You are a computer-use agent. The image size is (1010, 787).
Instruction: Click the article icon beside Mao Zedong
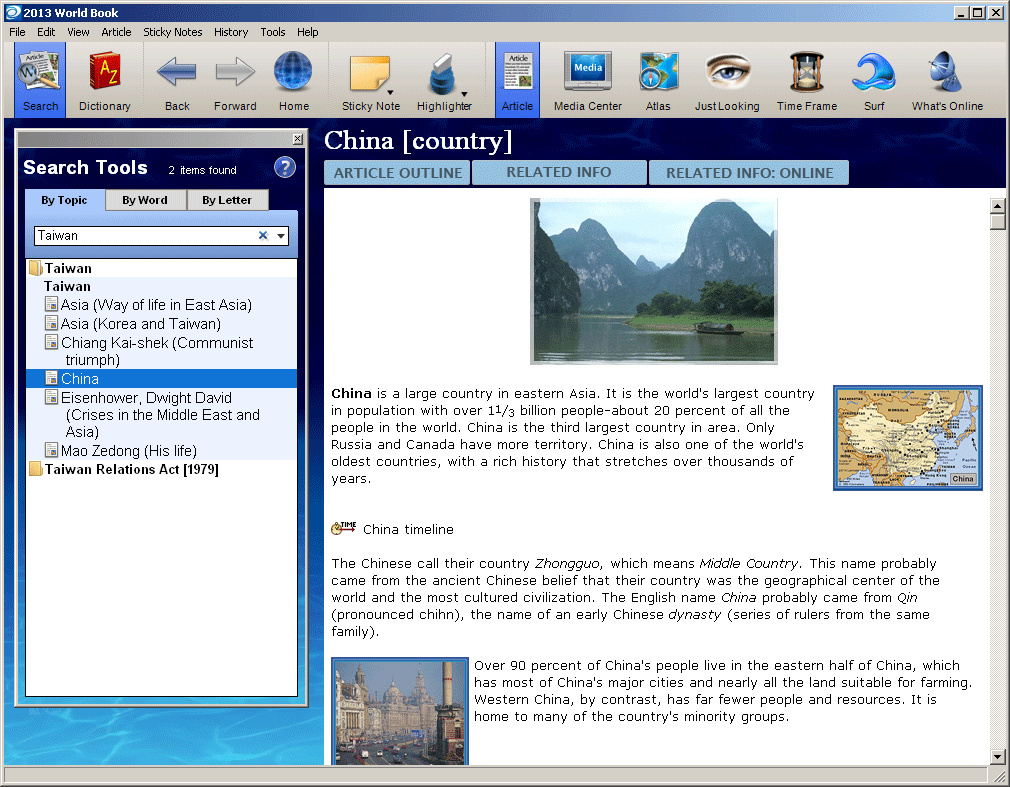(52, 450)
